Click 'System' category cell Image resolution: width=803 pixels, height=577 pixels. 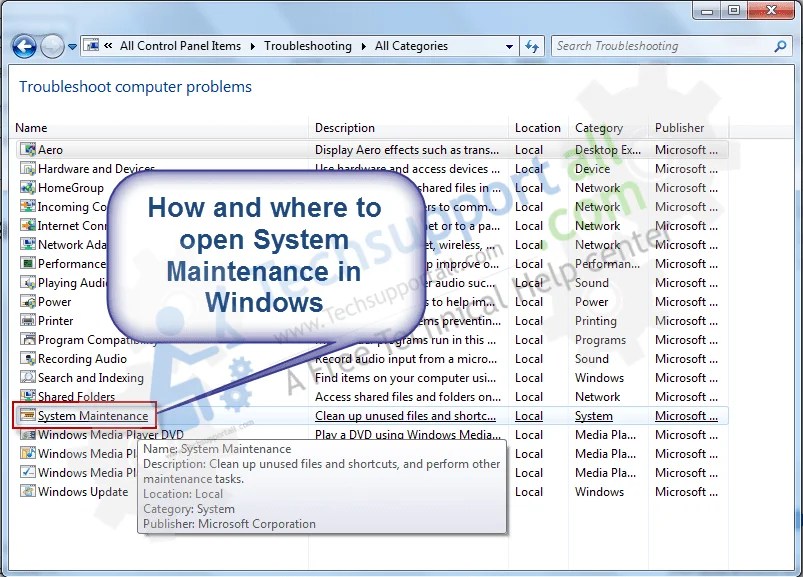(594, 416)
